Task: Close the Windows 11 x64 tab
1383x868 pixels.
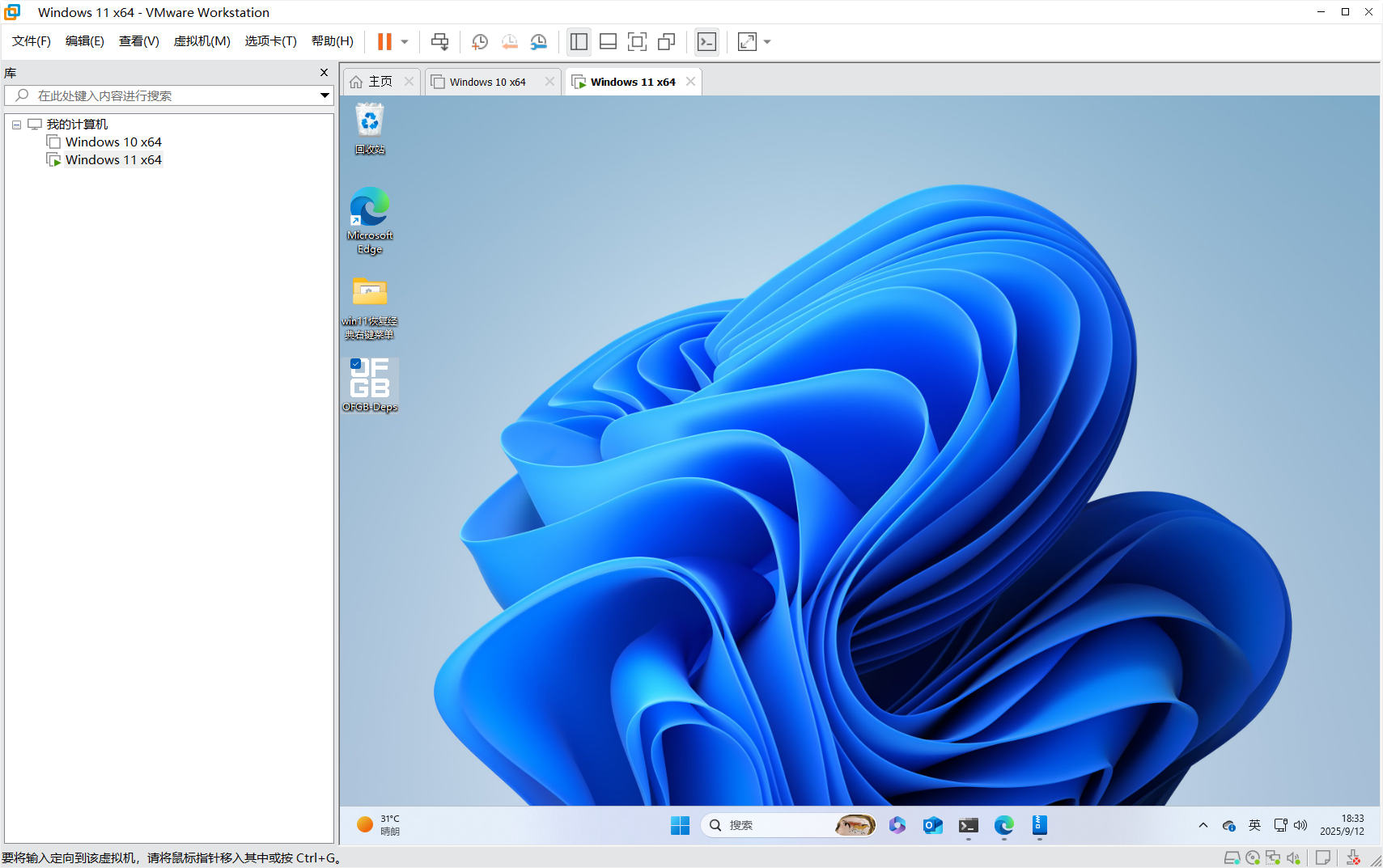Action: tap(690, 82)
